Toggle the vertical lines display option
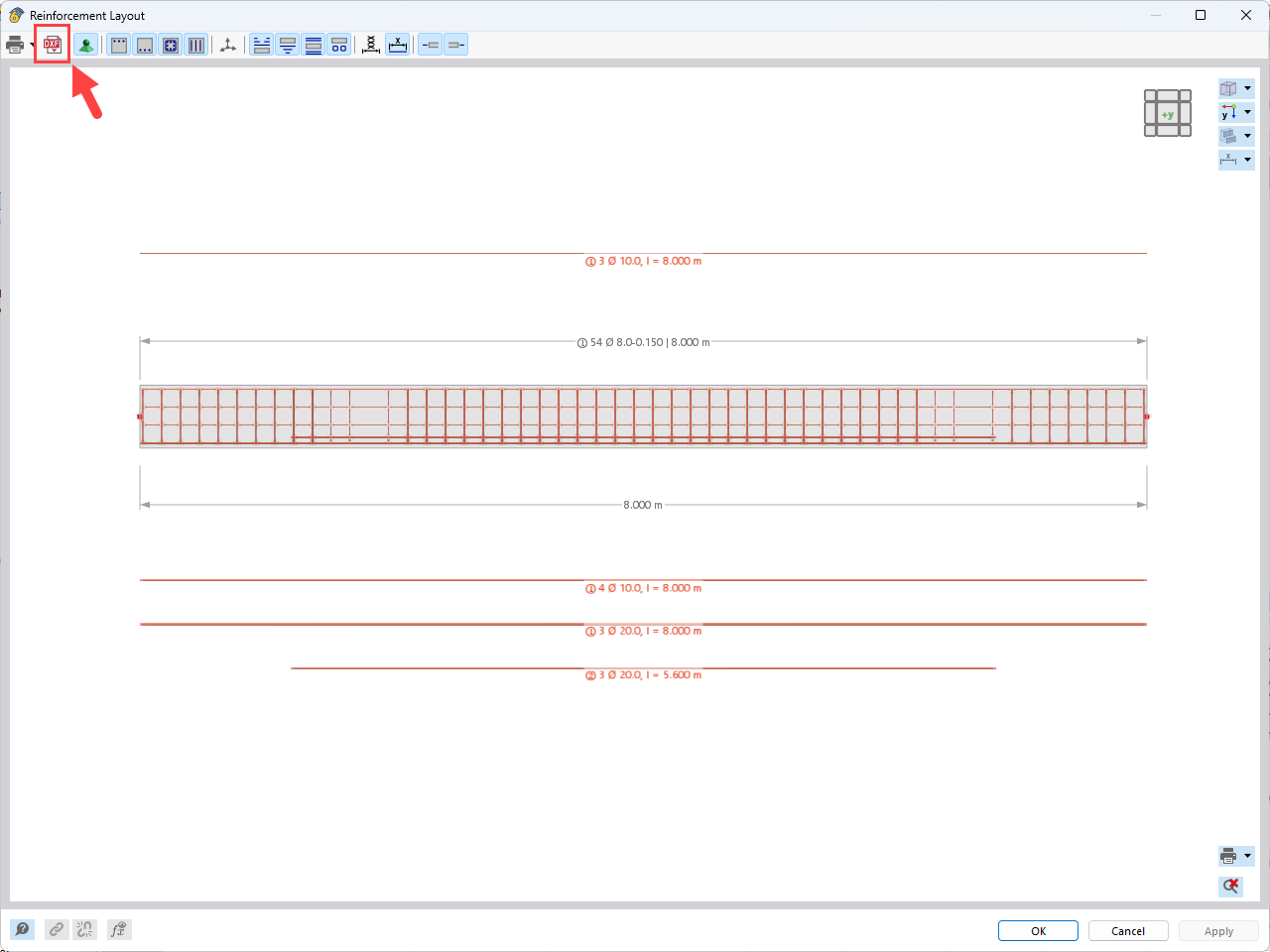 (x=195, y=44)
